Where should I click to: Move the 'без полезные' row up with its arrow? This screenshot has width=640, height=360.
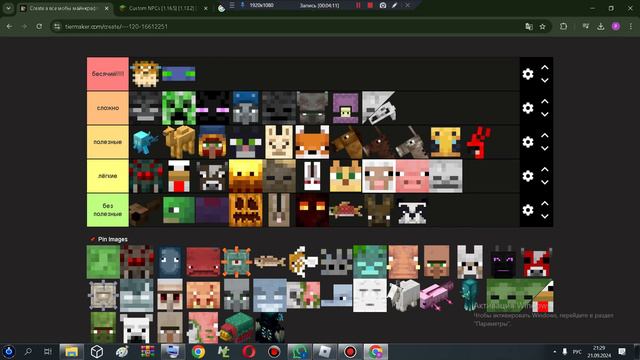click(x=545, y=203)
